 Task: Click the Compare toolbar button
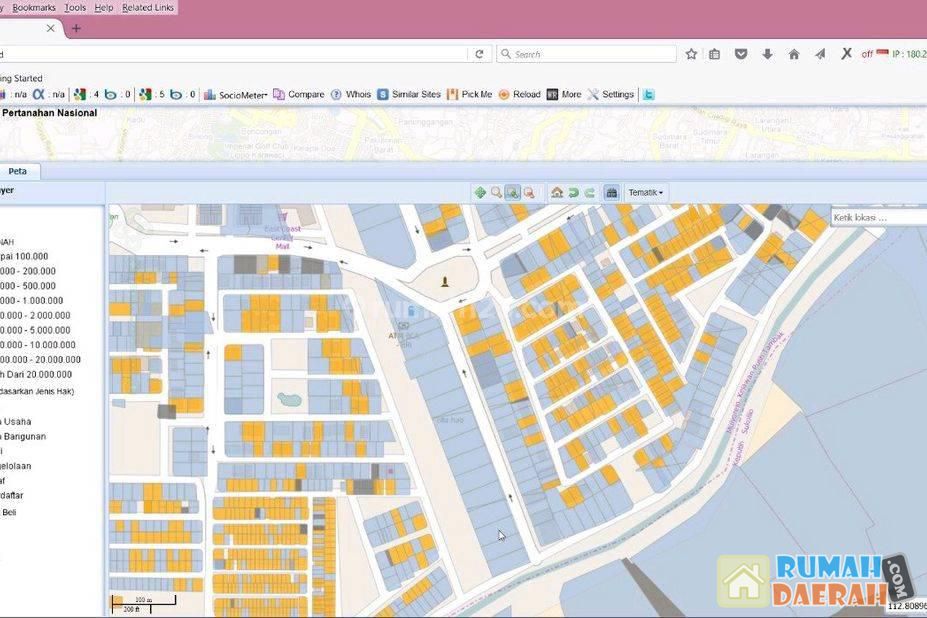(299, 95)
